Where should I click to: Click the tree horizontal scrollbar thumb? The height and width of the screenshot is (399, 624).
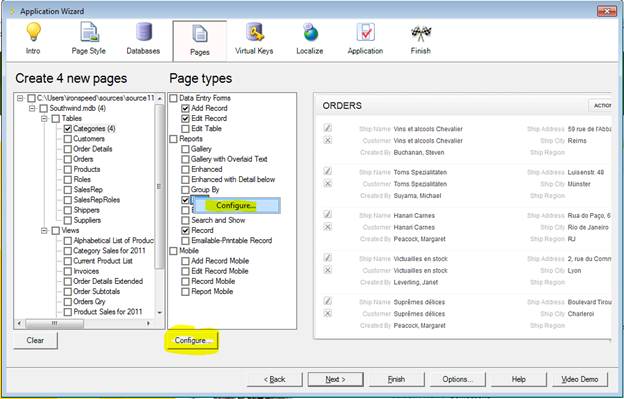coord(55,323)
